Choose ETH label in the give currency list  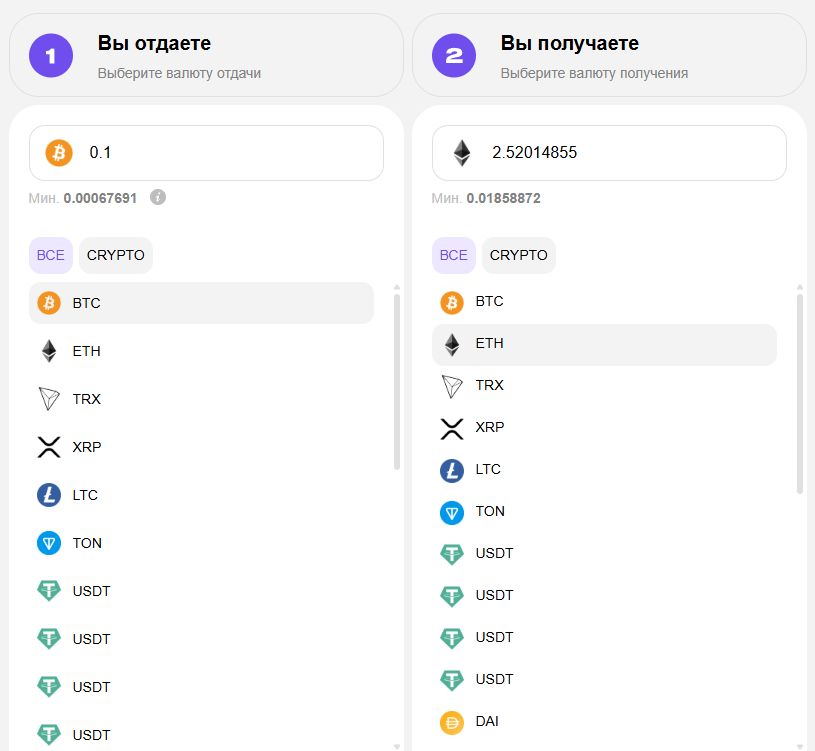click(x=86, y=351)
